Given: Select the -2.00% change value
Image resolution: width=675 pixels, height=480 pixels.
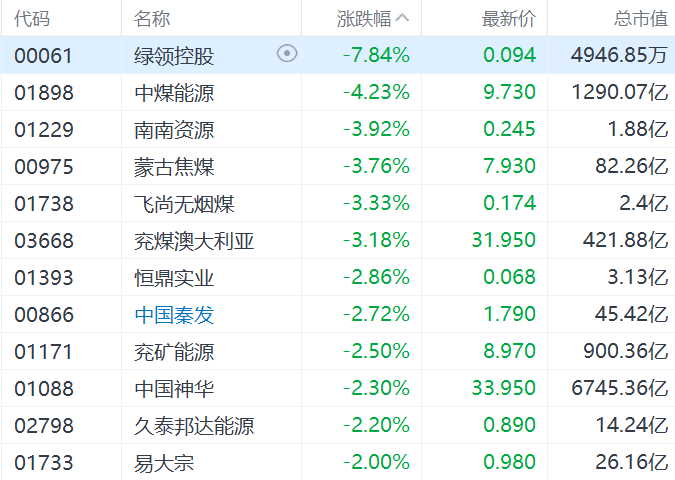Looking at the screenshot, I should [x=376, y=462].
